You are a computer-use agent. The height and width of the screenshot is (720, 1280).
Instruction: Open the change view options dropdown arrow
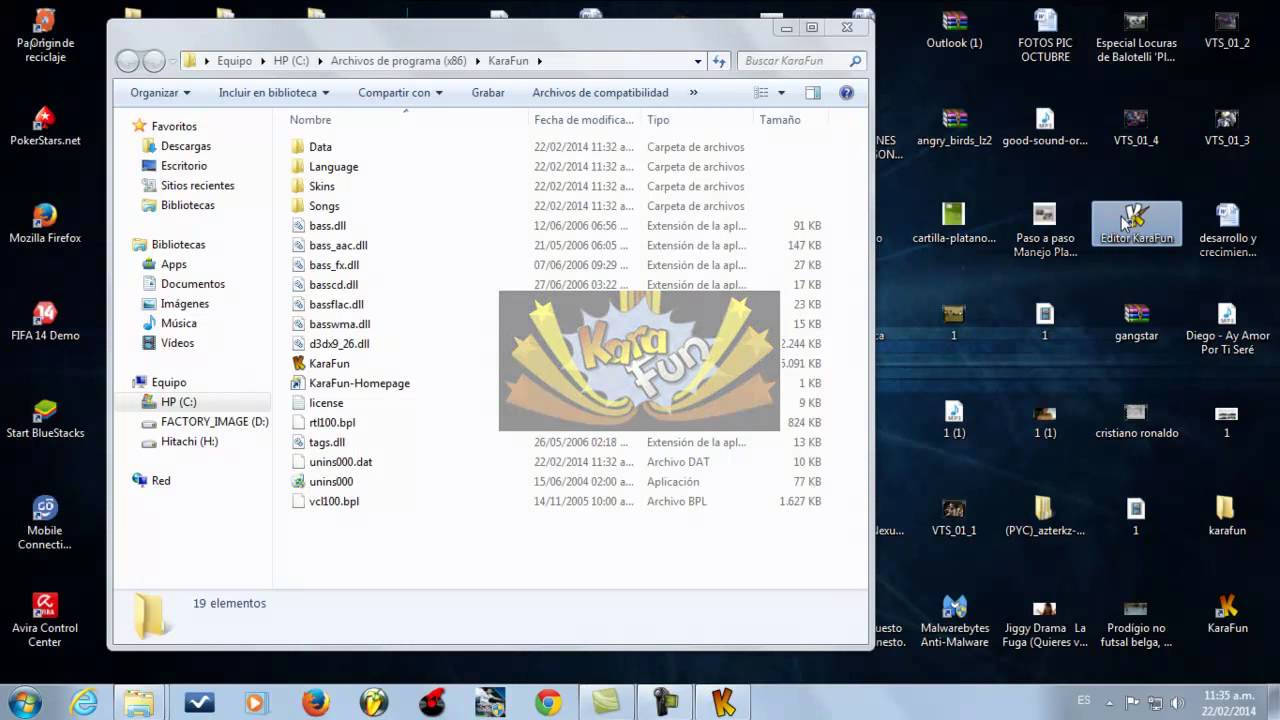coord(782,93)
